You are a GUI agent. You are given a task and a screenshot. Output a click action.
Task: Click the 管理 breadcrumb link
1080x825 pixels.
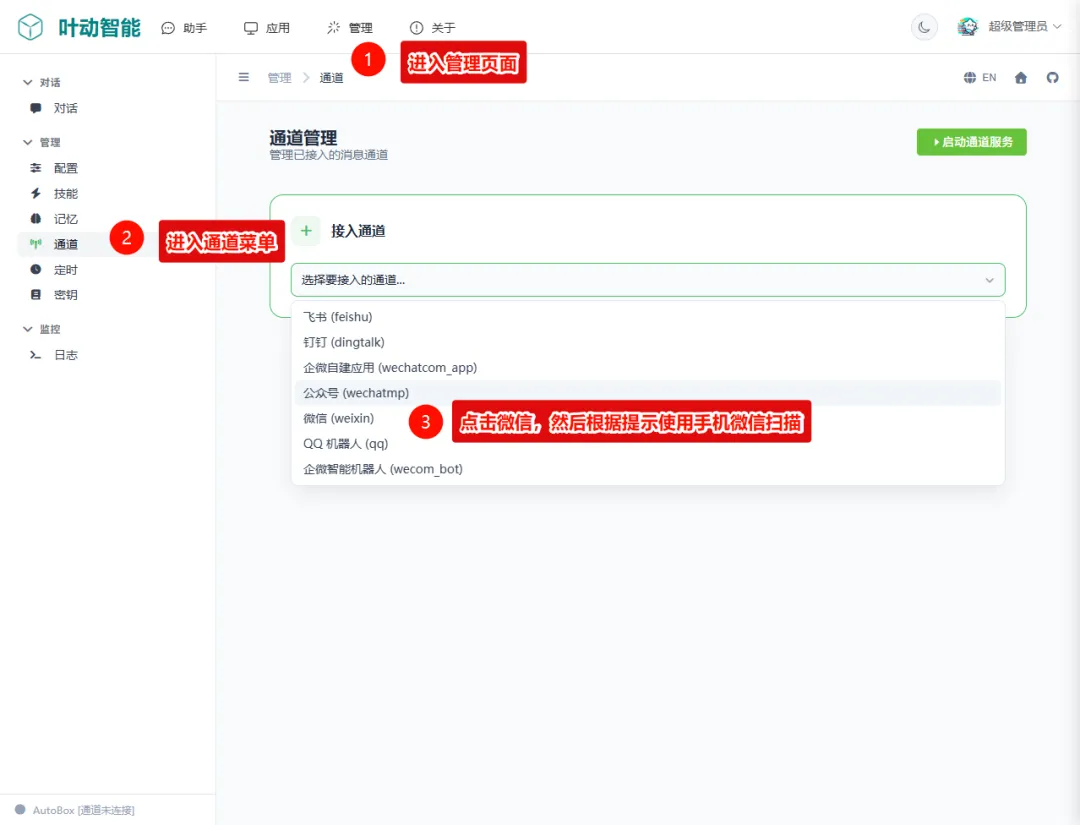coord(280,78)
